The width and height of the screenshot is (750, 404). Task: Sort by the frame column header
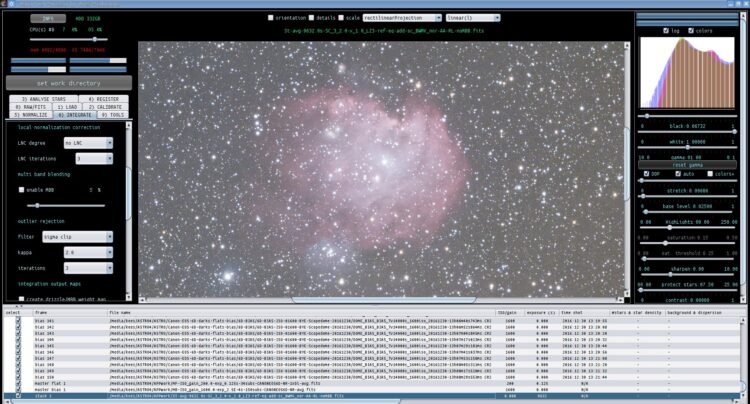(70, 313)
